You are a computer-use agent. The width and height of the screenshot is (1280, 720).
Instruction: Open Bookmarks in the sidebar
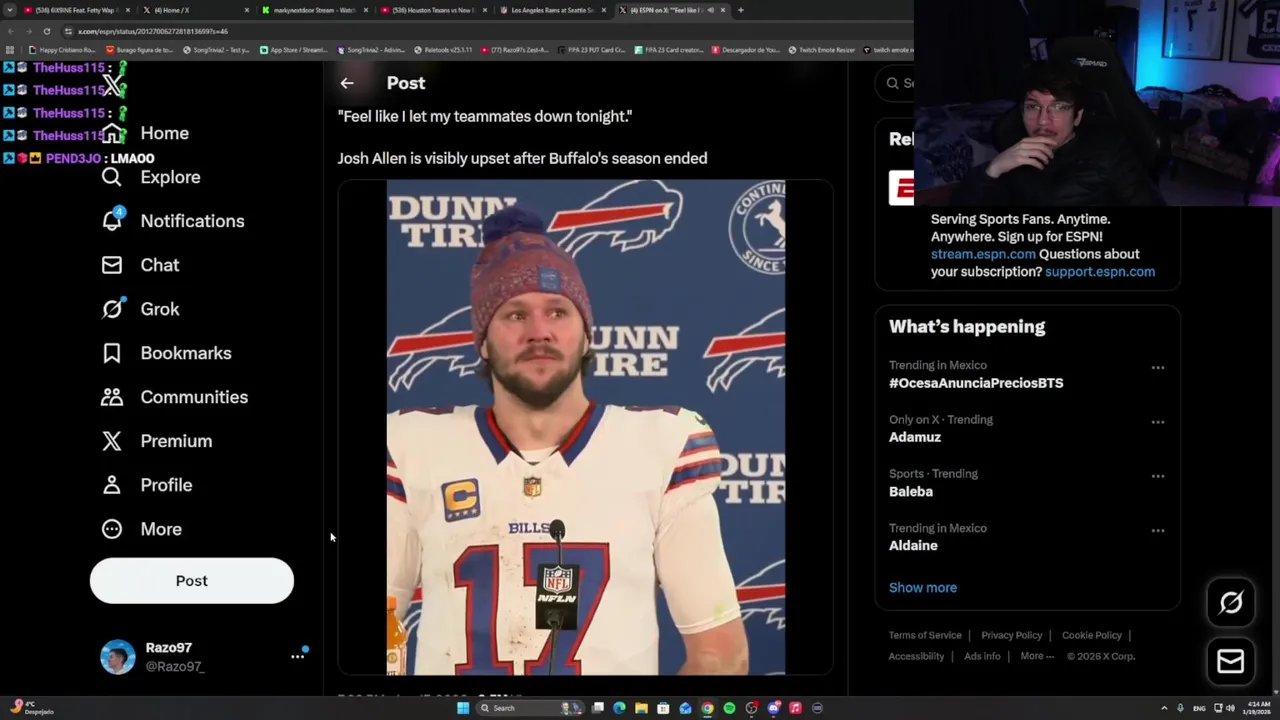pos(112,353)
